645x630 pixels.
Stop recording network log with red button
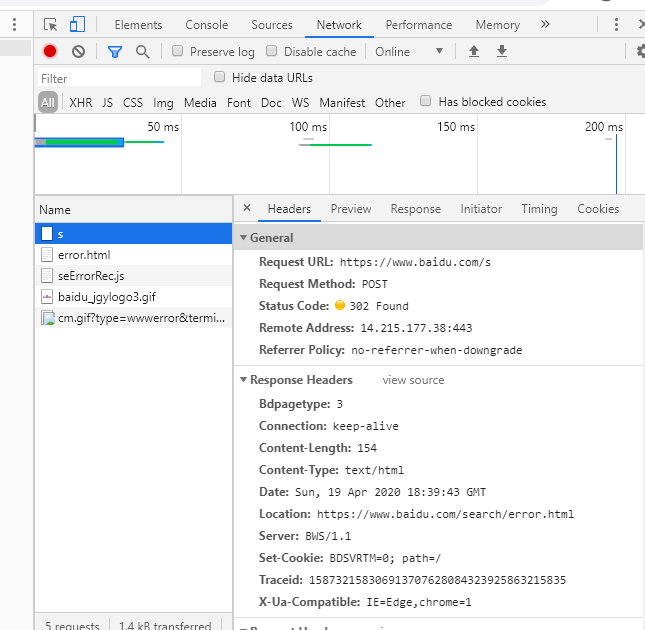tap(50, 51)
